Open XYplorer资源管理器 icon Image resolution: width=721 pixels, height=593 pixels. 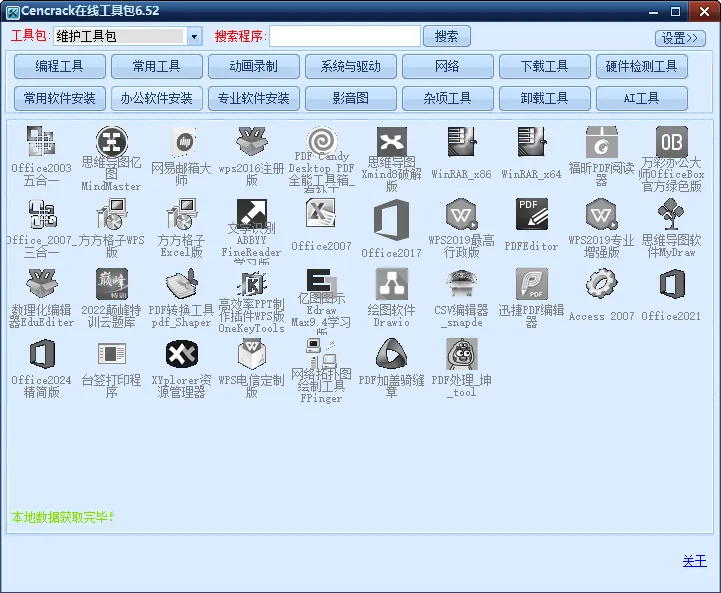point(181,354)
